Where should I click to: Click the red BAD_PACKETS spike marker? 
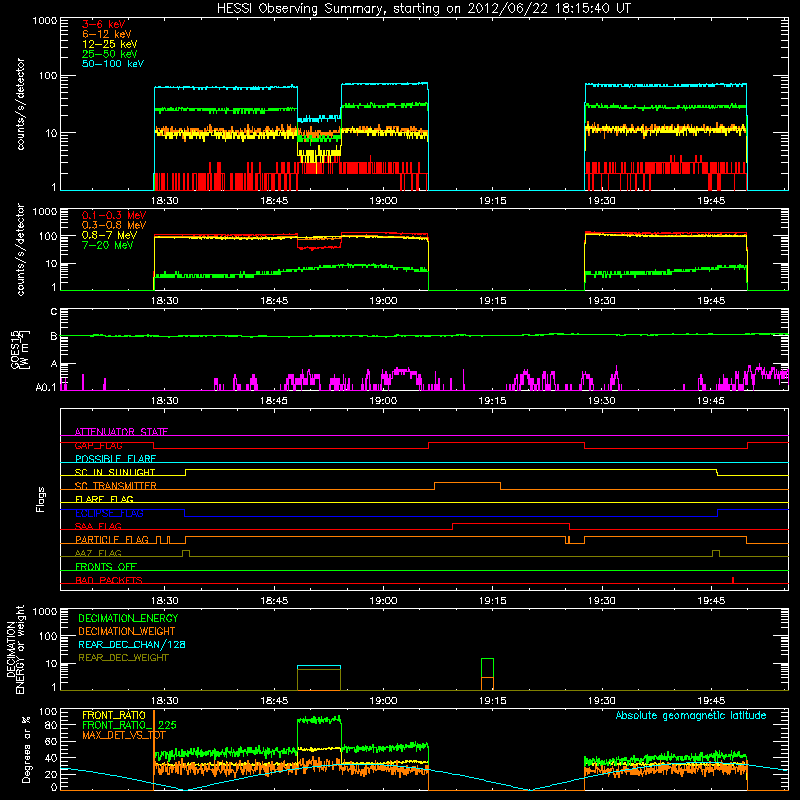pyautogui.click(x=733, y=580)
